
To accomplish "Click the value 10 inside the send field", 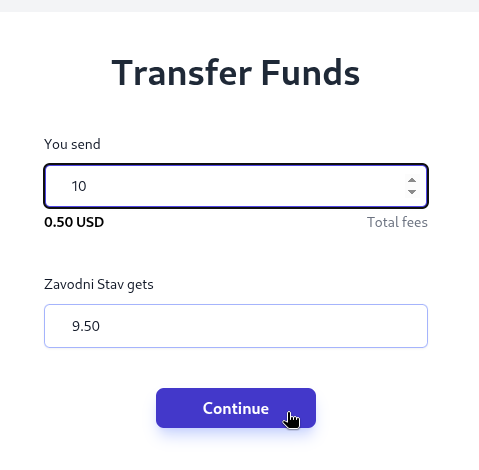I will tap(79, 186).
